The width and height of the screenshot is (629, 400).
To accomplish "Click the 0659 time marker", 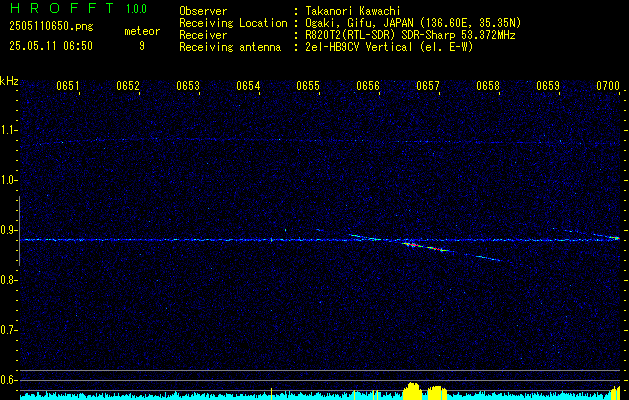I will pyautogui.click(x=548, y=85).
